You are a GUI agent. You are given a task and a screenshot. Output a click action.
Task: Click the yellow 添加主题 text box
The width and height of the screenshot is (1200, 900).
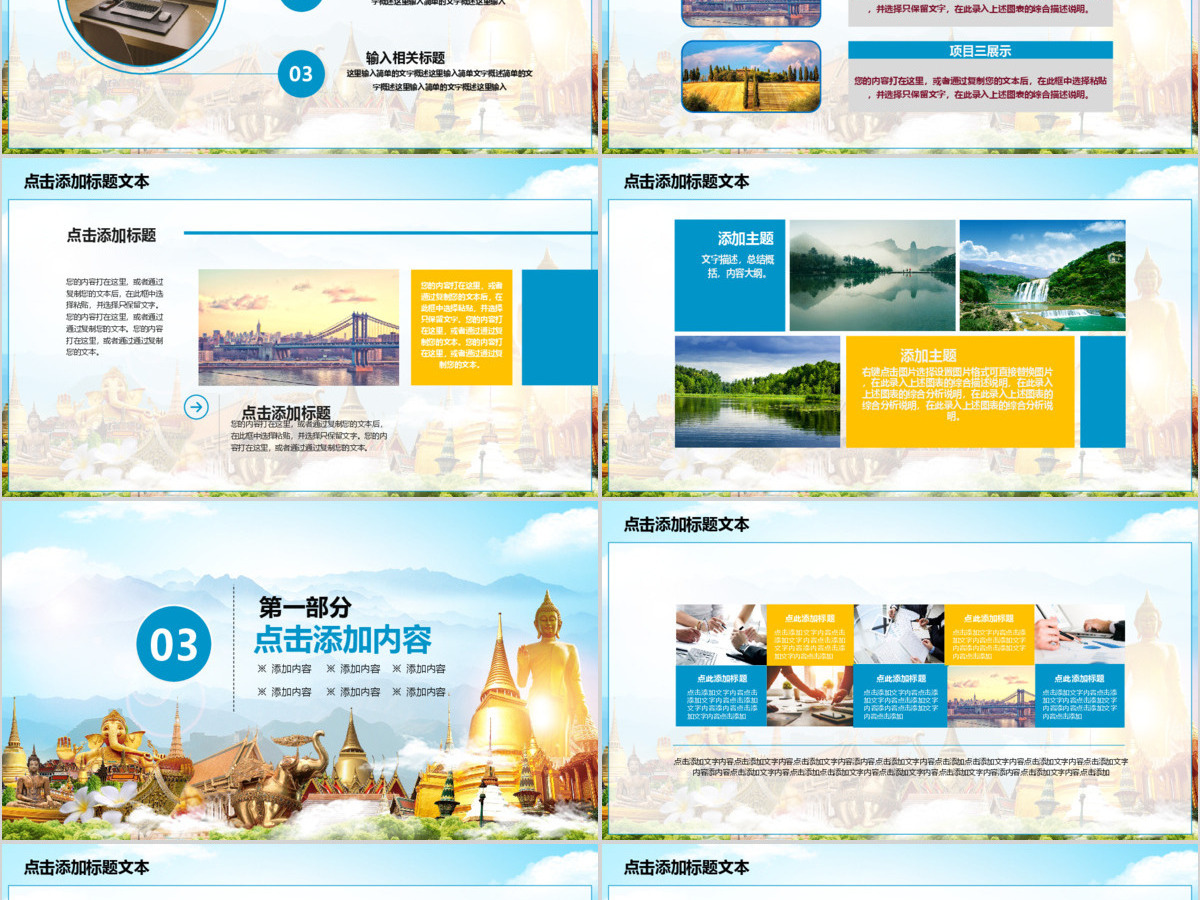(960, 391)
